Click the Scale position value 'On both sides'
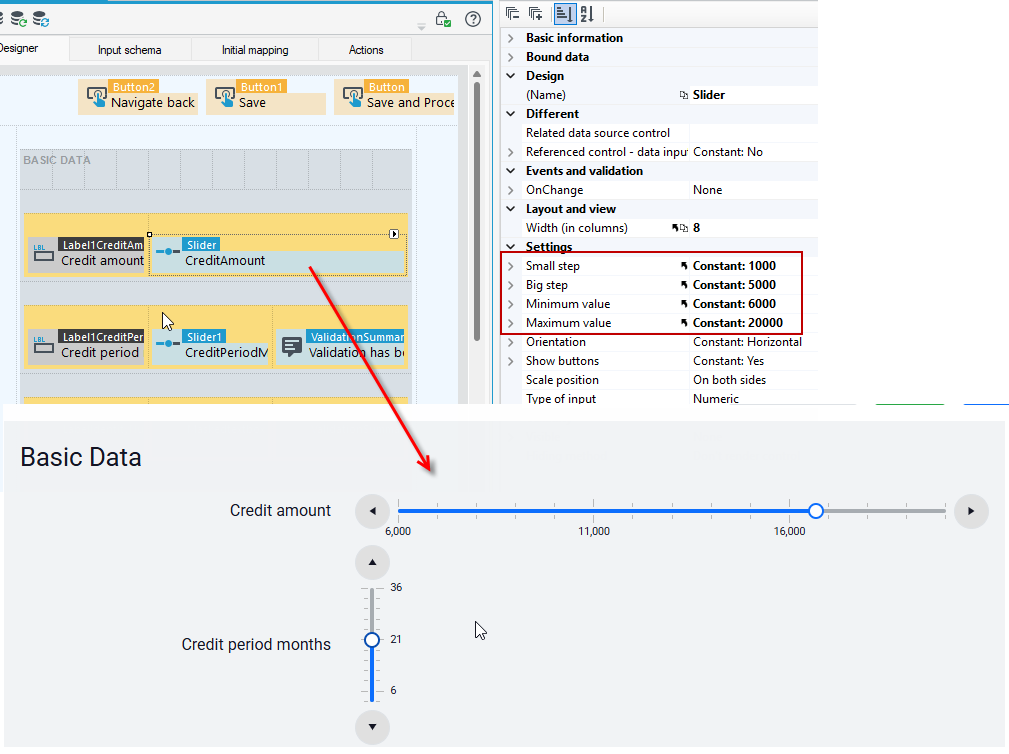 [x=730, y=380]
